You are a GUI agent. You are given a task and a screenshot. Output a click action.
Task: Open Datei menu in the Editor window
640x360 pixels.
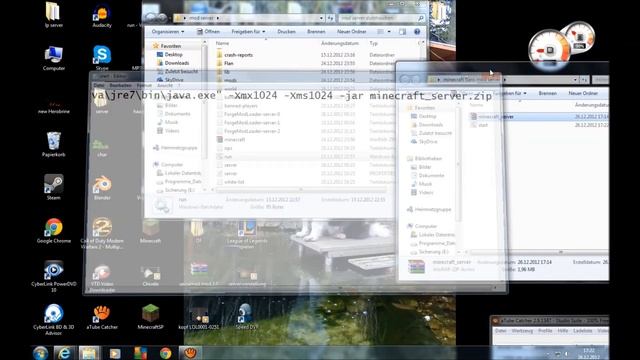(x=99, y=85)
